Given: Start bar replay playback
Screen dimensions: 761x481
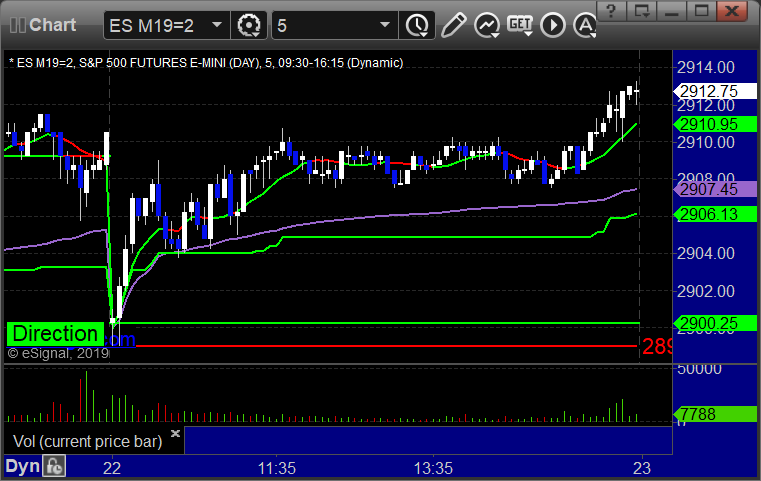Looking at the screenshot, I should pos(553,25).
